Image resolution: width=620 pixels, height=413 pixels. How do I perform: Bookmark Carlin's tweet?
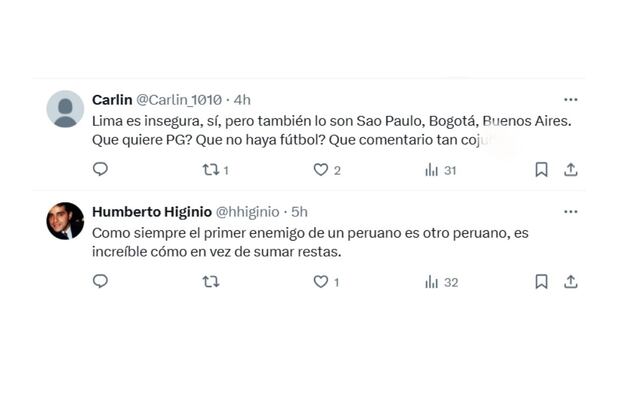[541, 170]
